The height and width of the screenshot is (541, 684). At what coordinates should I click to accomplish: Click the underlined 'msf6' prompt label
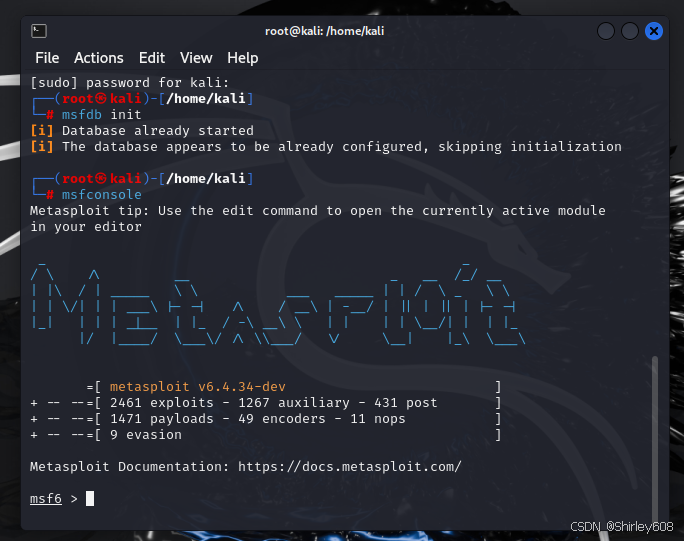pos(45,499)
